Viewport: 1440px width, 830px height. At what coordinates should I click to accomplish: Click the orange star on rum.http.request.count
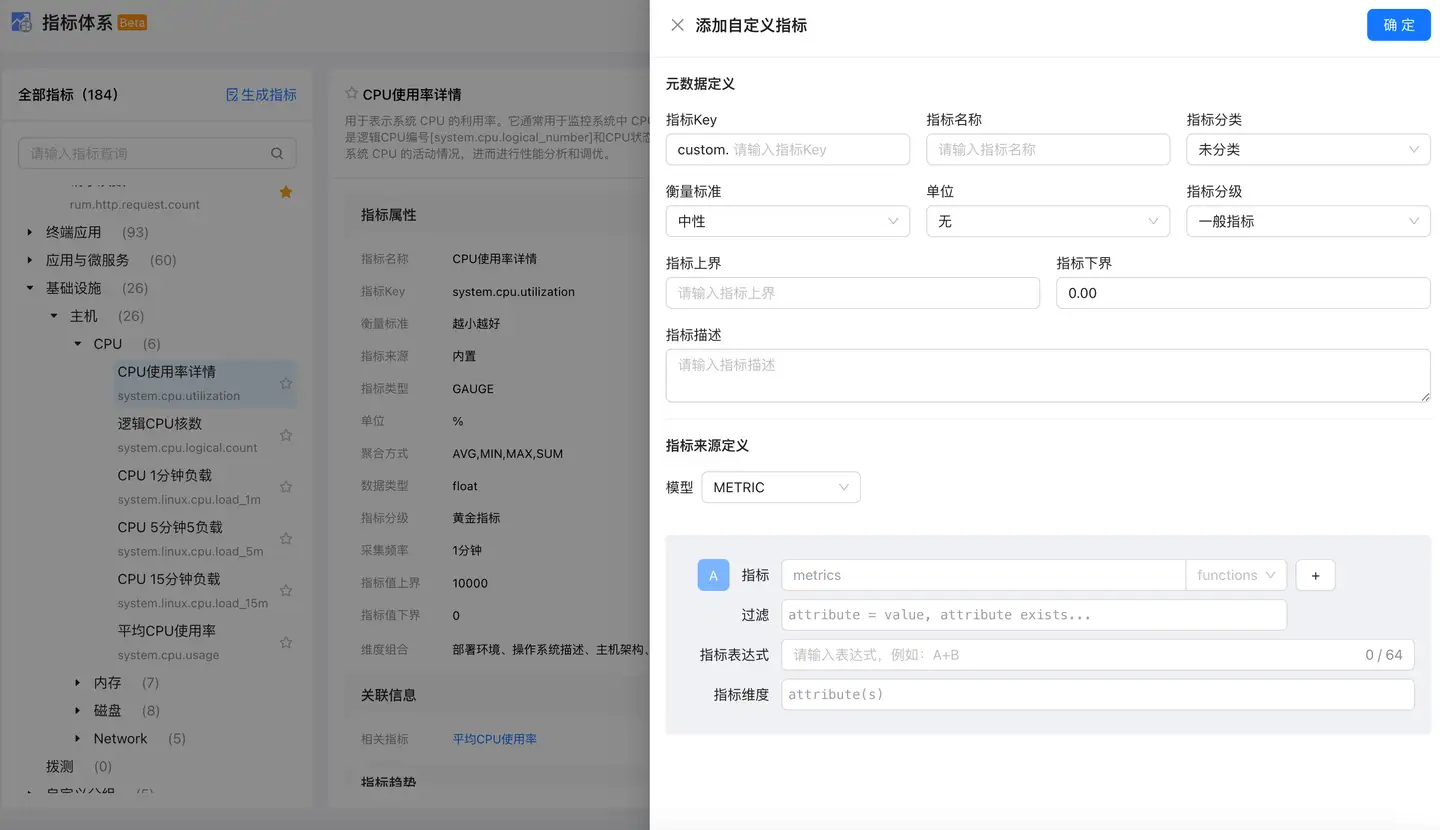coord(286,191)
